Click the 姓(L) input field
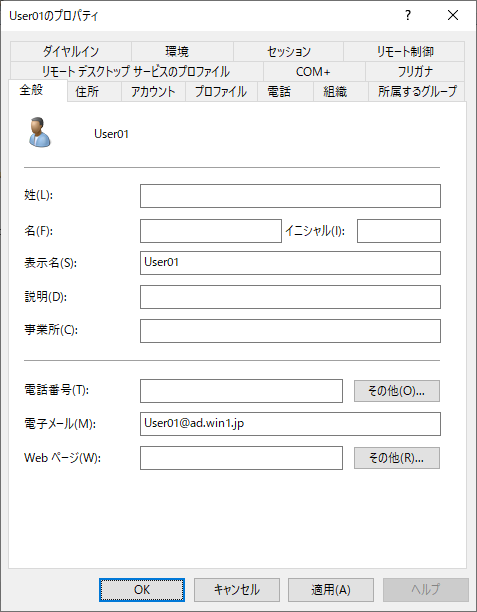 click(290, 196)
